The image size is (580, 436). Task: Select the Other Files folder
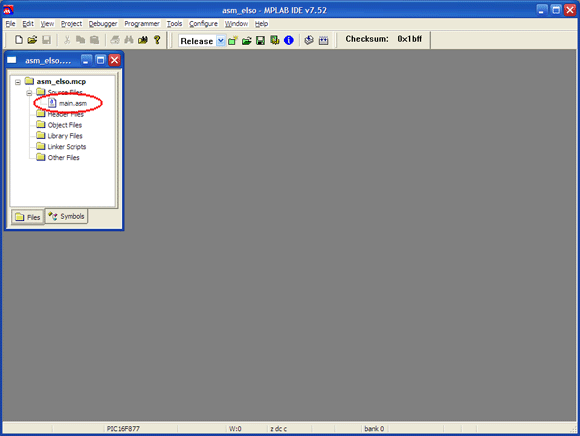click(63, 158)
